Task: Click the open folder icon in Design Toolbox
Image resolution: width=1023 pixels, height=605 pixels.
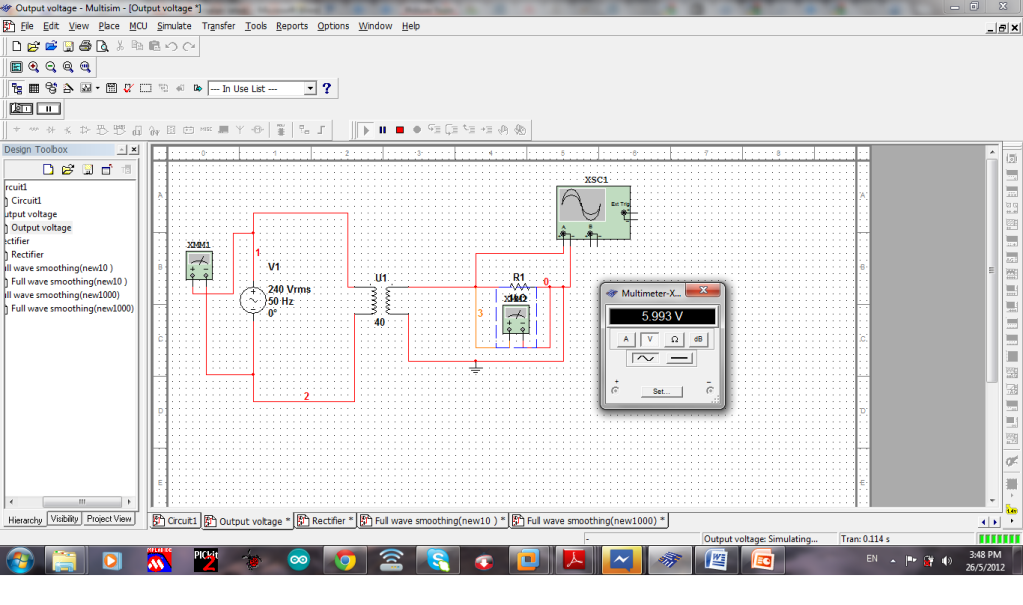Action: click(x=67, y=170)
